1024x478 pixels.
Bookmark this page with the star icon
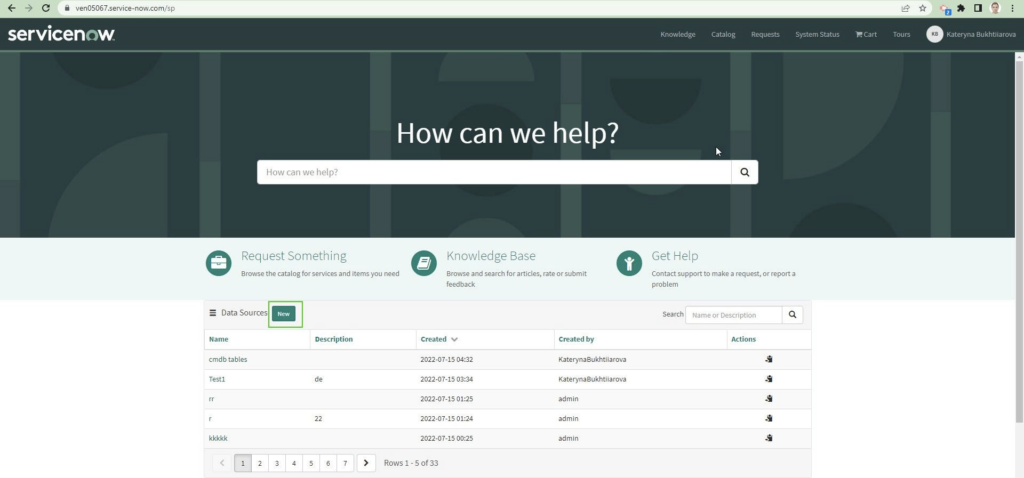pyautogui.click(x=922, y=8)
